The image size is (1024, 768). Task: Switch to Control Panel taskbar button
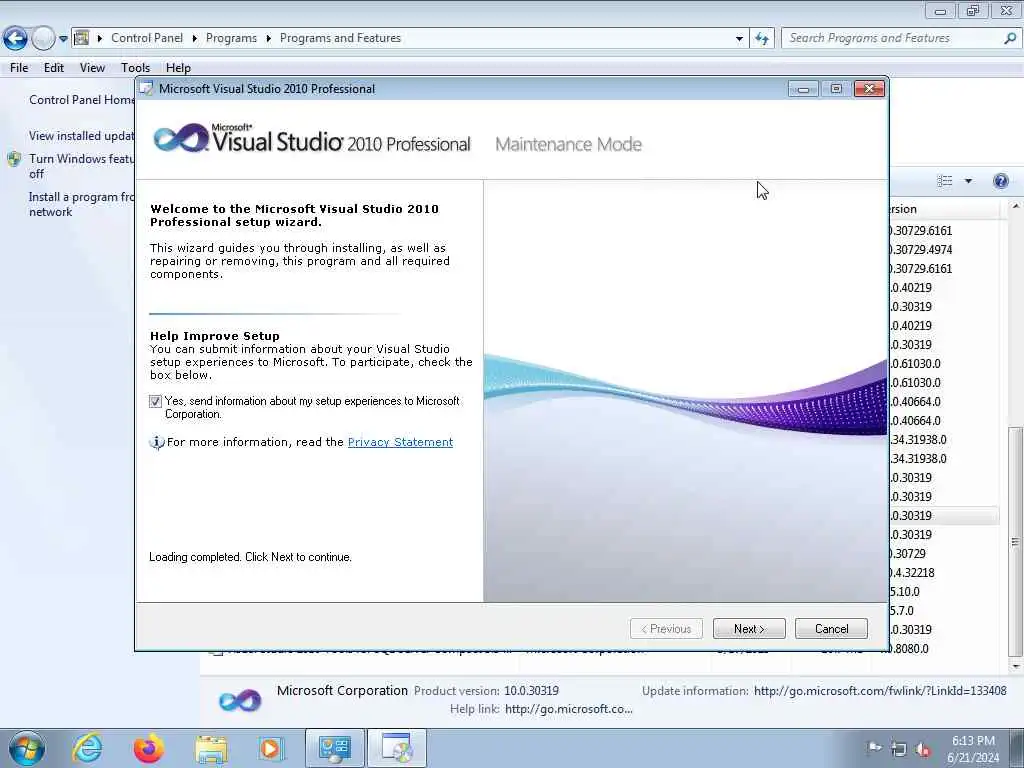[334, 748]
